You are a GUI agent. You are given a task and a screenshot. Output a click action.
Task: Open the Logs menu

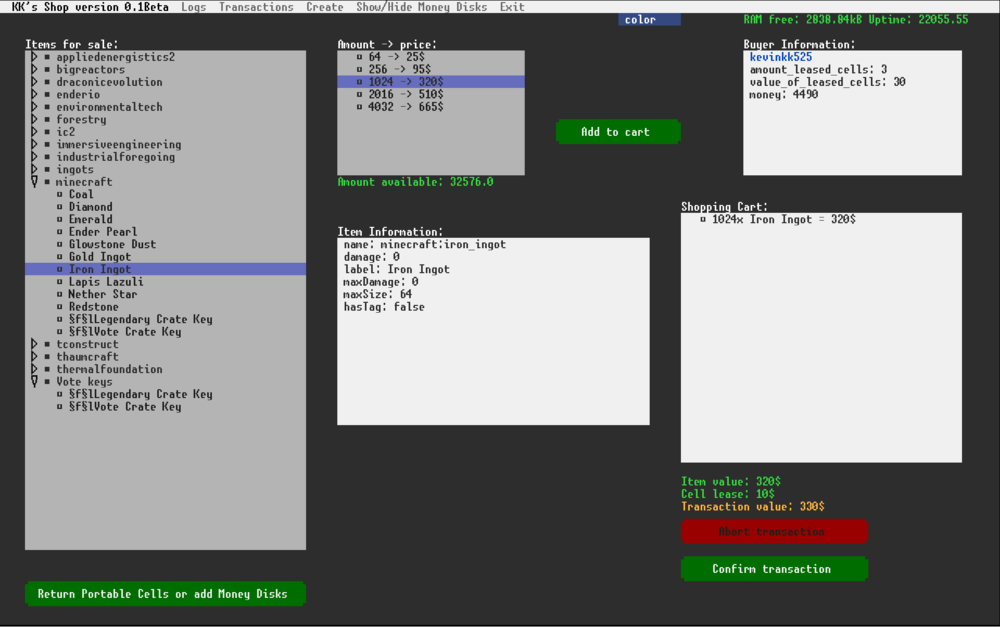[194, 7]
